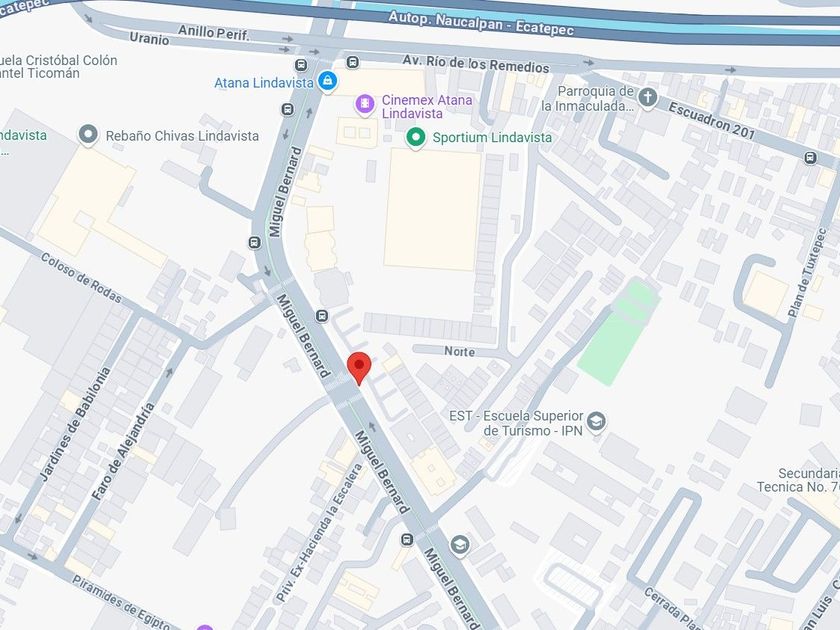The width and height of the screenshot is (840, 630).
Task: Click the Sportium Lindavista text label
Action: [x=492, y=138]
